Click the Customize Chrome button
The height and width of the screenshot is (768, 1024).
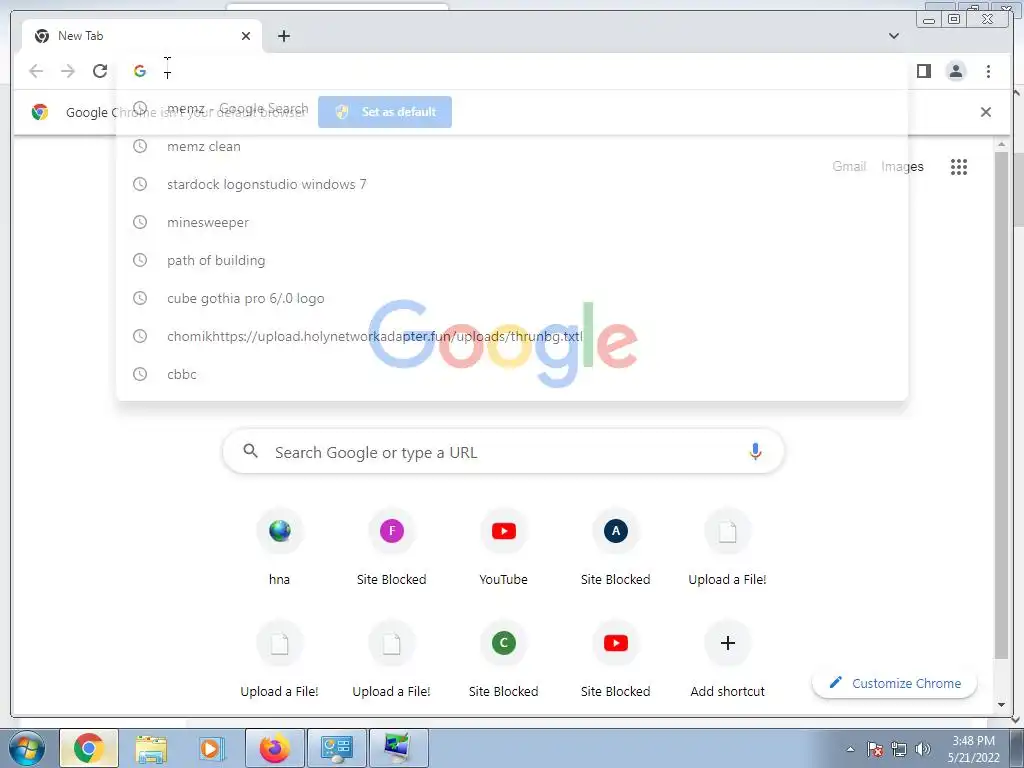(x=895, y=683)
